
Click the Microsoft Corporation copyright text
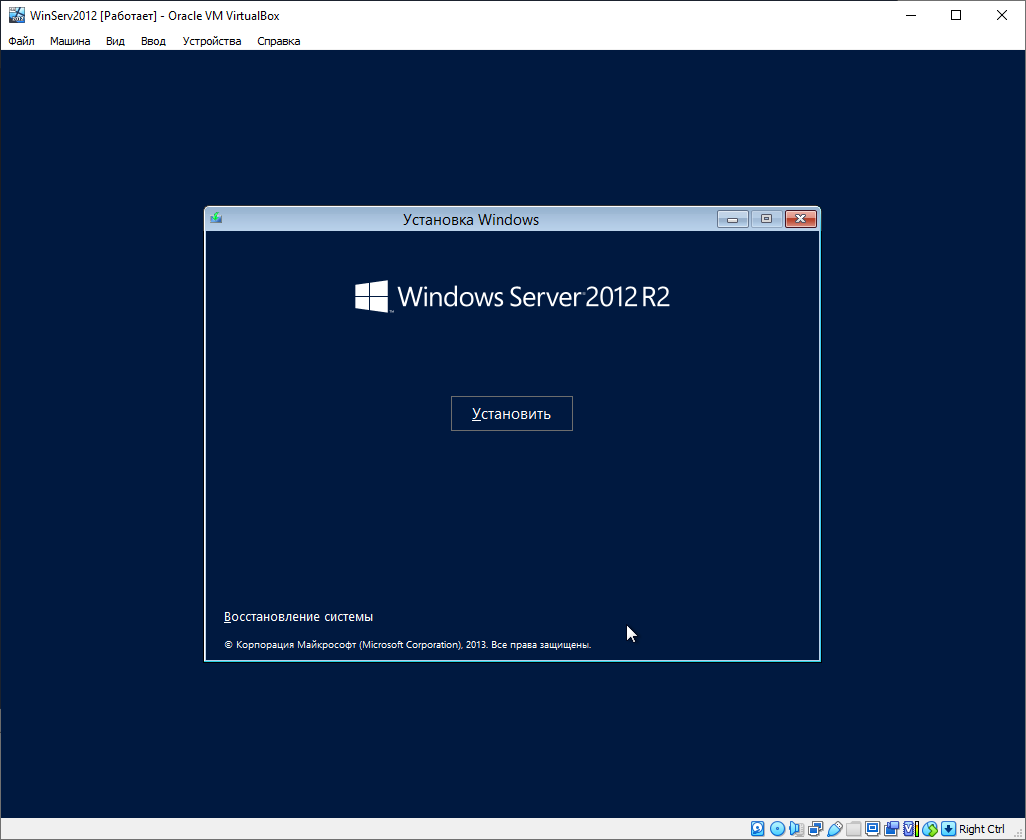point(408,644)
